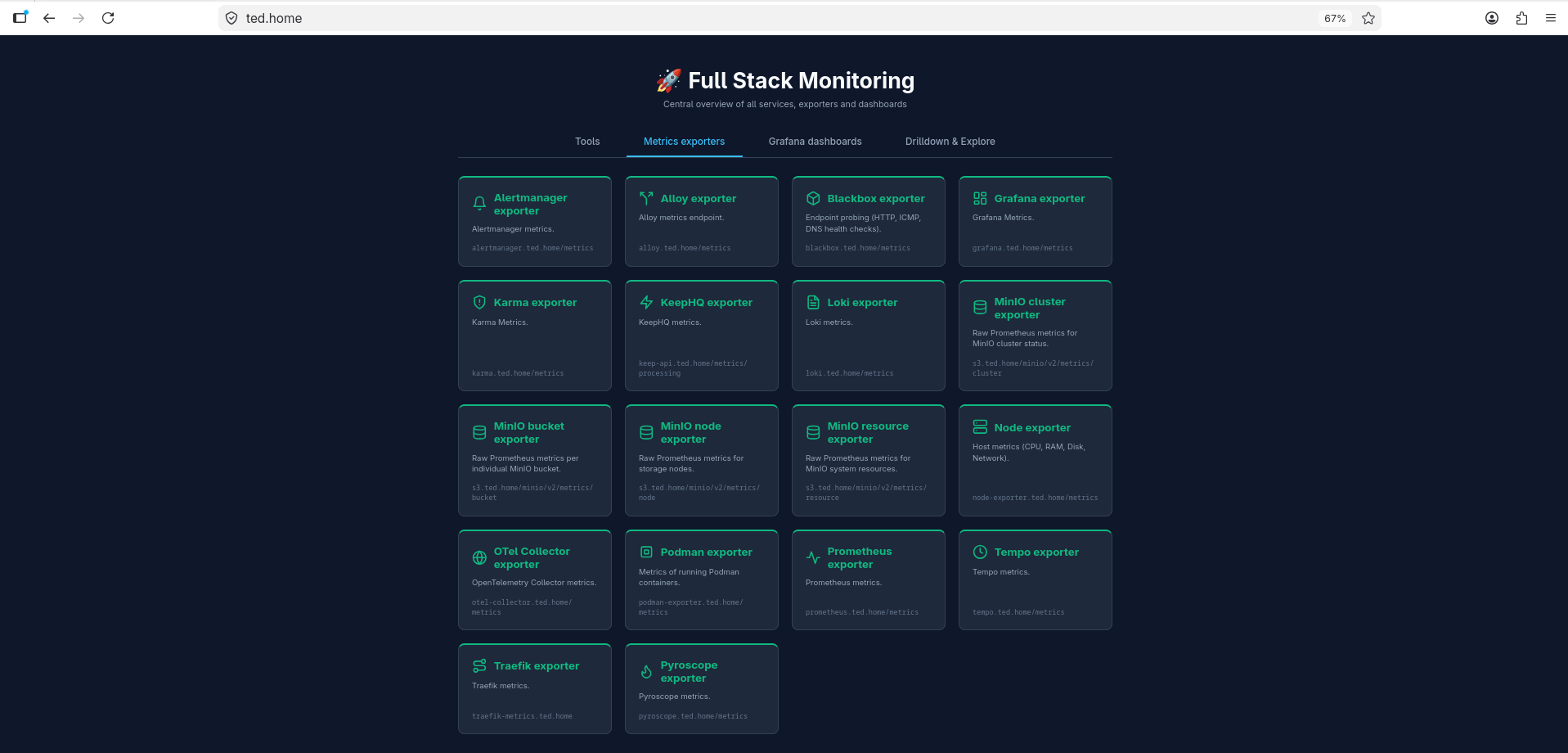
Task: Switch to Drilldown & Explore tab
Action: click(x=950, y=142)
